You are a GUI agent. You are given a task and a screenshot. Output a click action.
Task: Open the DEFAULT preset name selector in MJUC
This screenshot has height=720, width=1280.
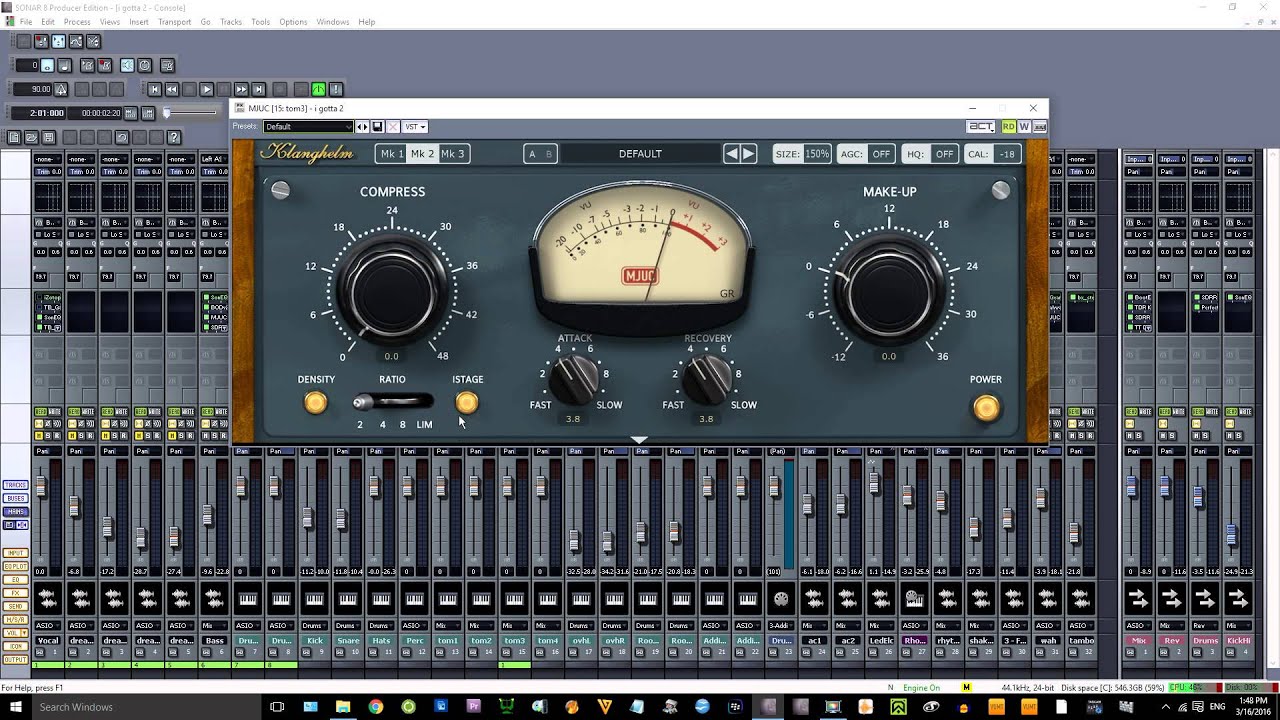point(640,154)
